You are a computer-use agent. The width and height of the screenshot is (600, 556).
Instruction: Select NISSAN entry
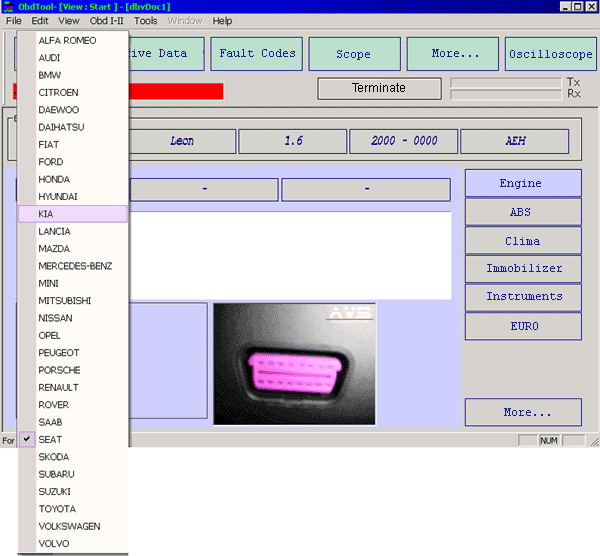[x=73, y=318]
